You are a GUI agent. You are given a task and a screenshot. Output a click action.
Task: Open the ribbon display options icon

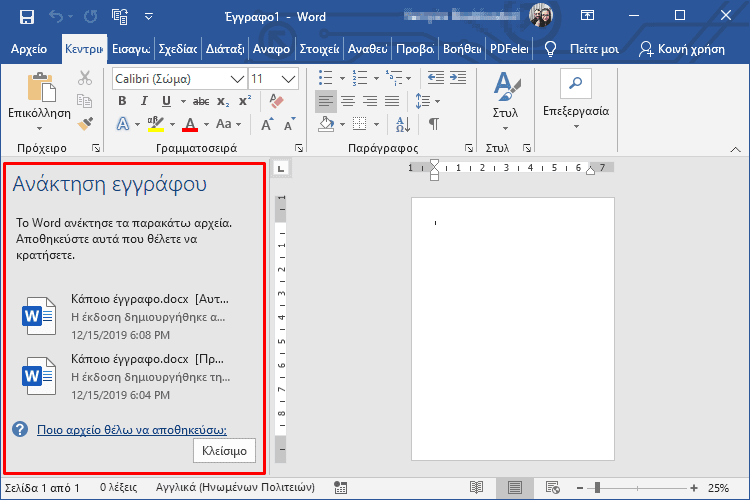tap(587, 16)
